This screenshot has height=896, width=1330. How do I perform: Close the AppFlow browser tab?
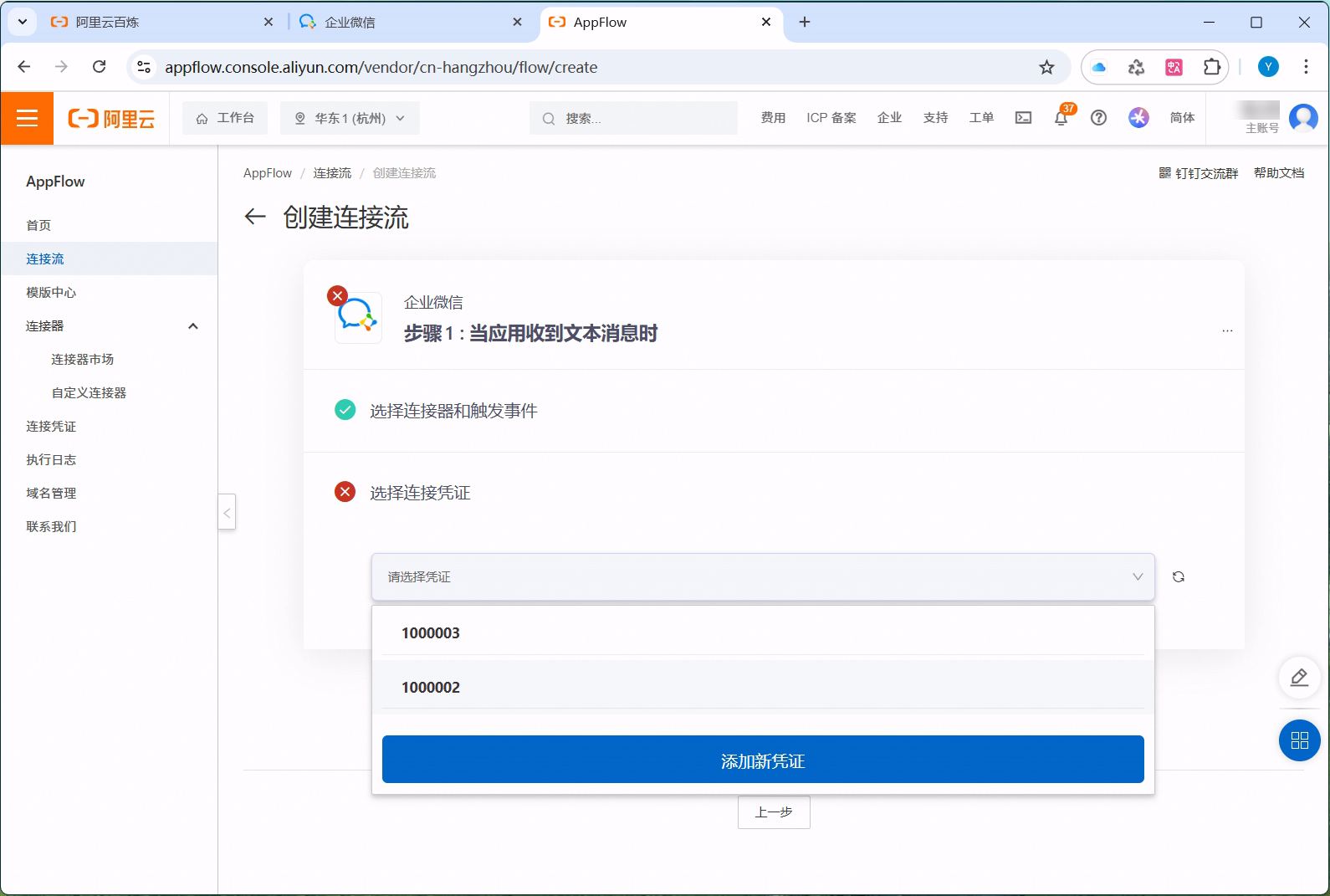click(x=766, y=23)
